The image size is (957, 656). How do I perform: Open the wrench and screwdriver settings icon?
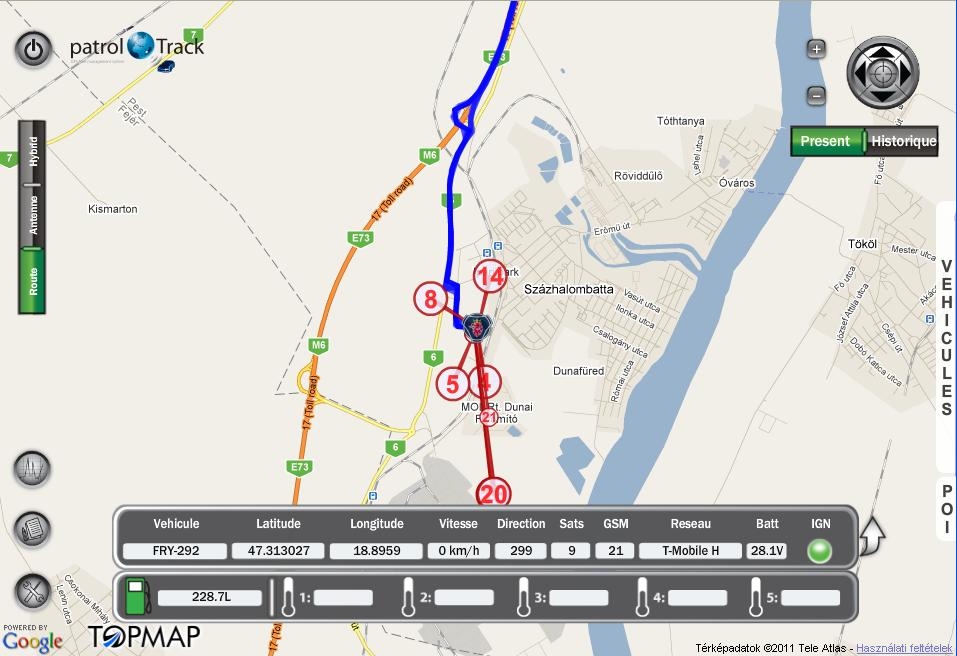pyautogui.click(x=32, y=591)
